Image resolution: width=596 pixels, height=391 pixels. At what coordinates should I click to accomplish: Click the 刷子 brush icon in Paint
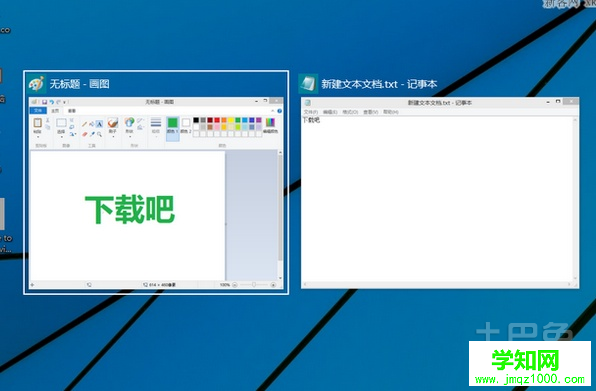point(113,122)
